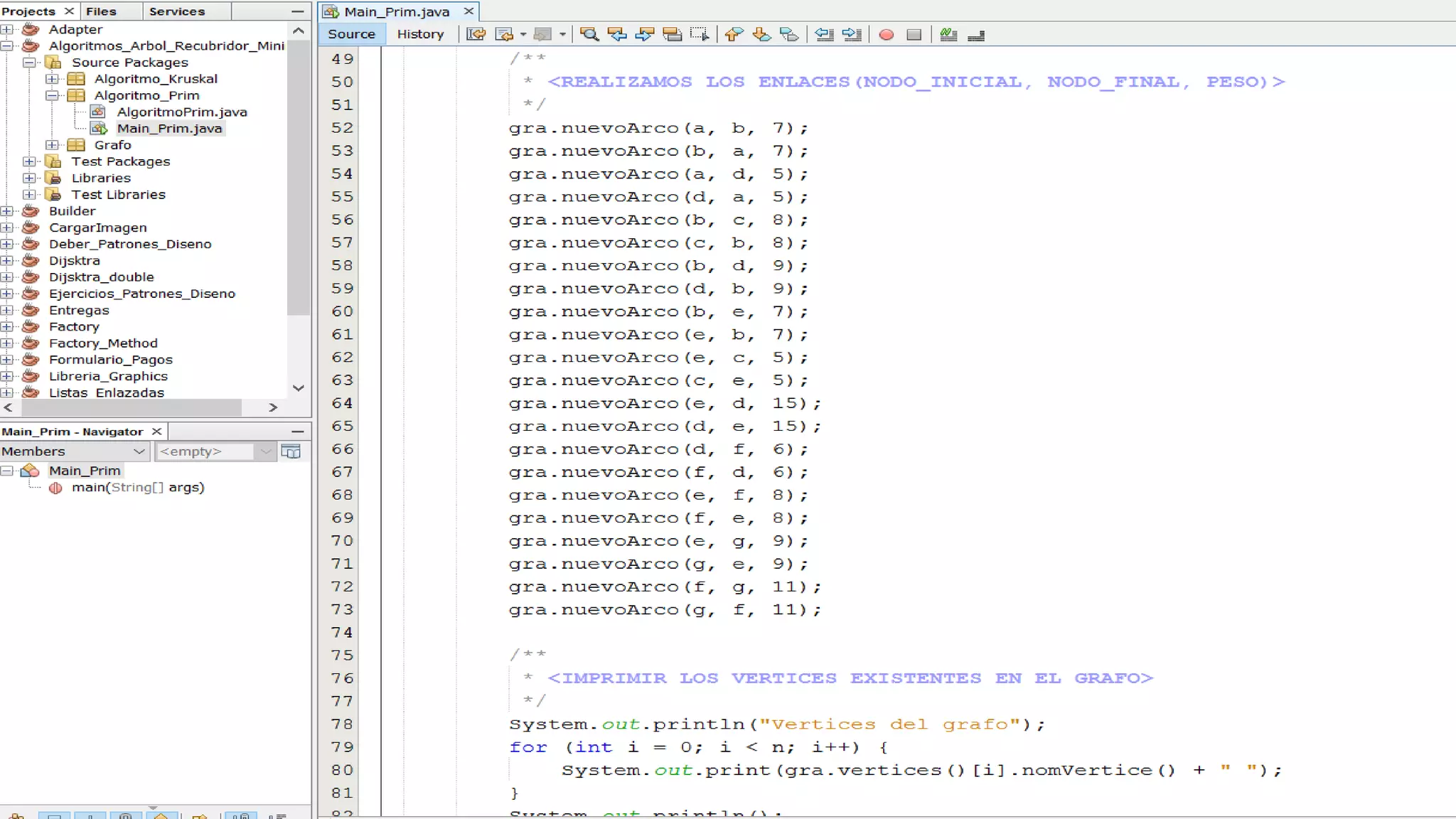Click Find Previous Occurrence arrow icon

(x=617, y=34)
